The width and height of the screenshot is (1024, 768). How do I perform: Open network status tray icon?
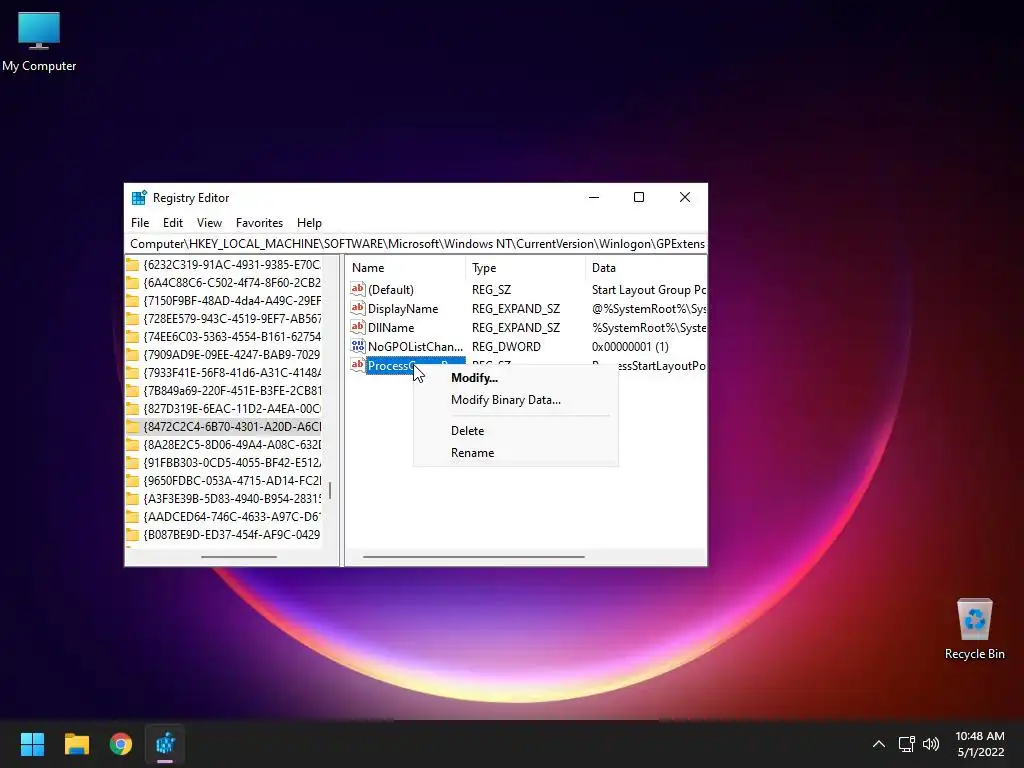point(906,744)
